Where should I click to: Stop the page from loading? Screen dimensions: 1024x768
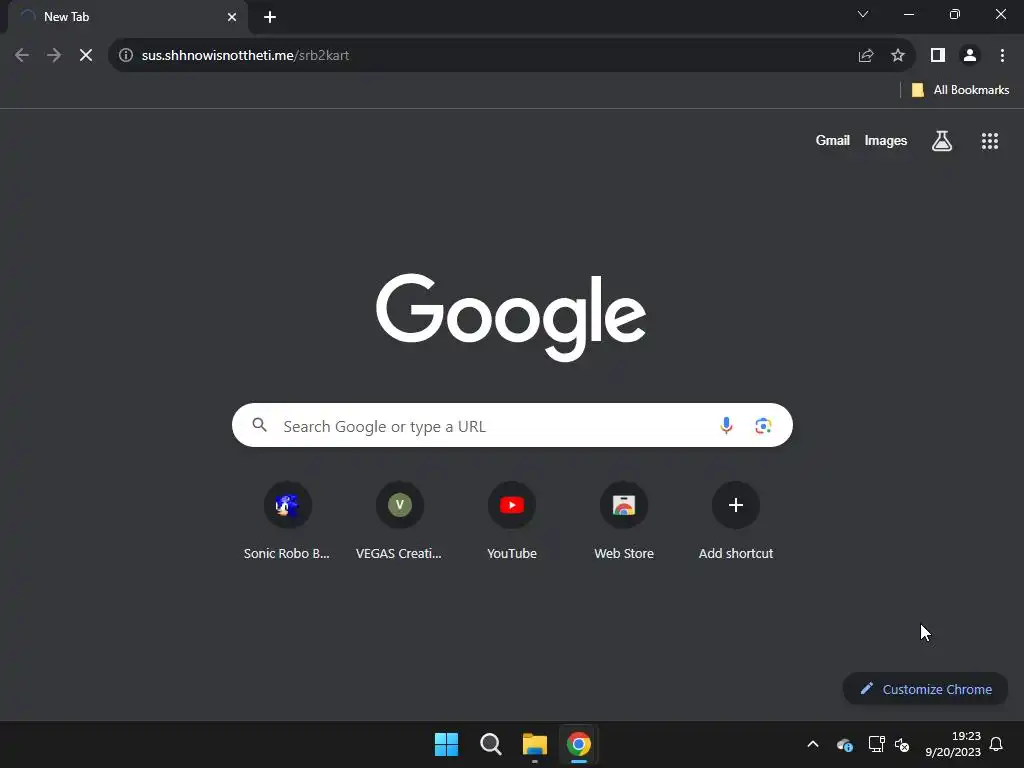point(86,56)
